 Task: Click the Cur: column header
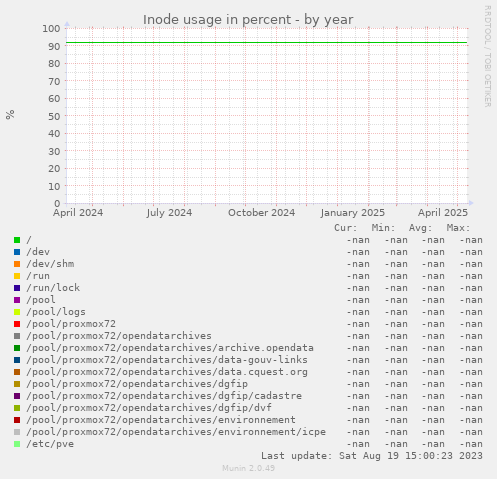tap(346, 228)
